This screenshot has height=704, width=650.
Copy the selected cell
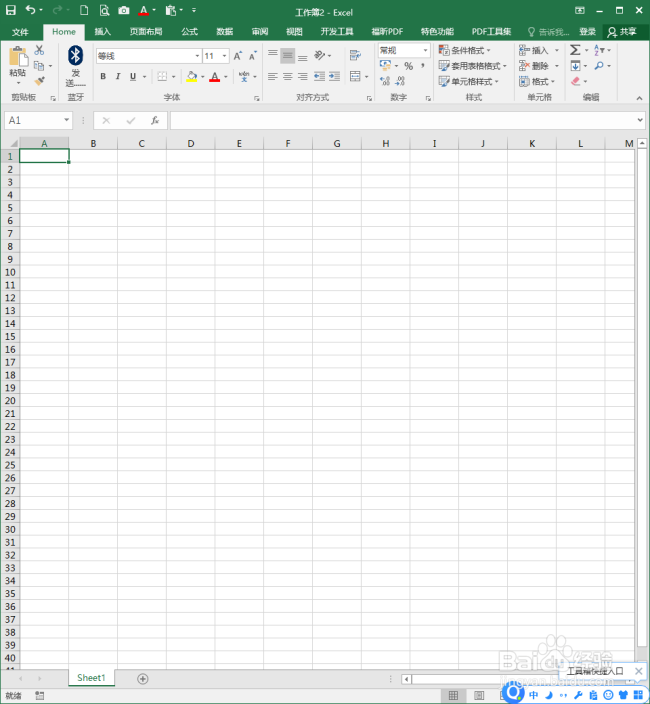click(x=39, y=66)
